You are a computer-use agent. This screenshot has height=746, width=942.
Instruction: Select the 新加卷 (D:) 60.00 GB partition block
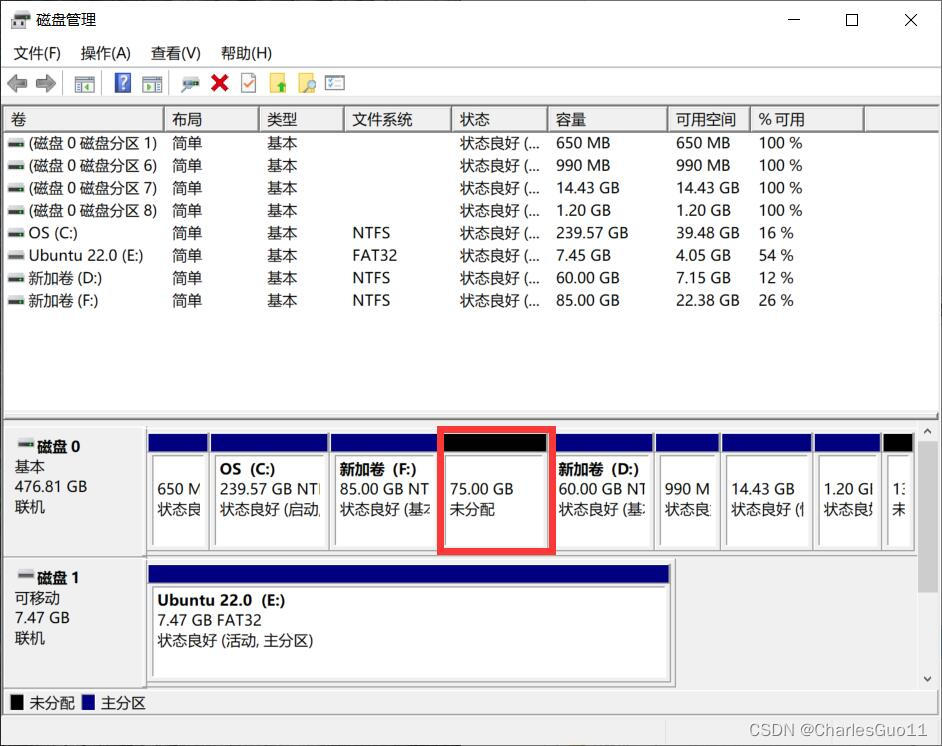coord(603,491)
